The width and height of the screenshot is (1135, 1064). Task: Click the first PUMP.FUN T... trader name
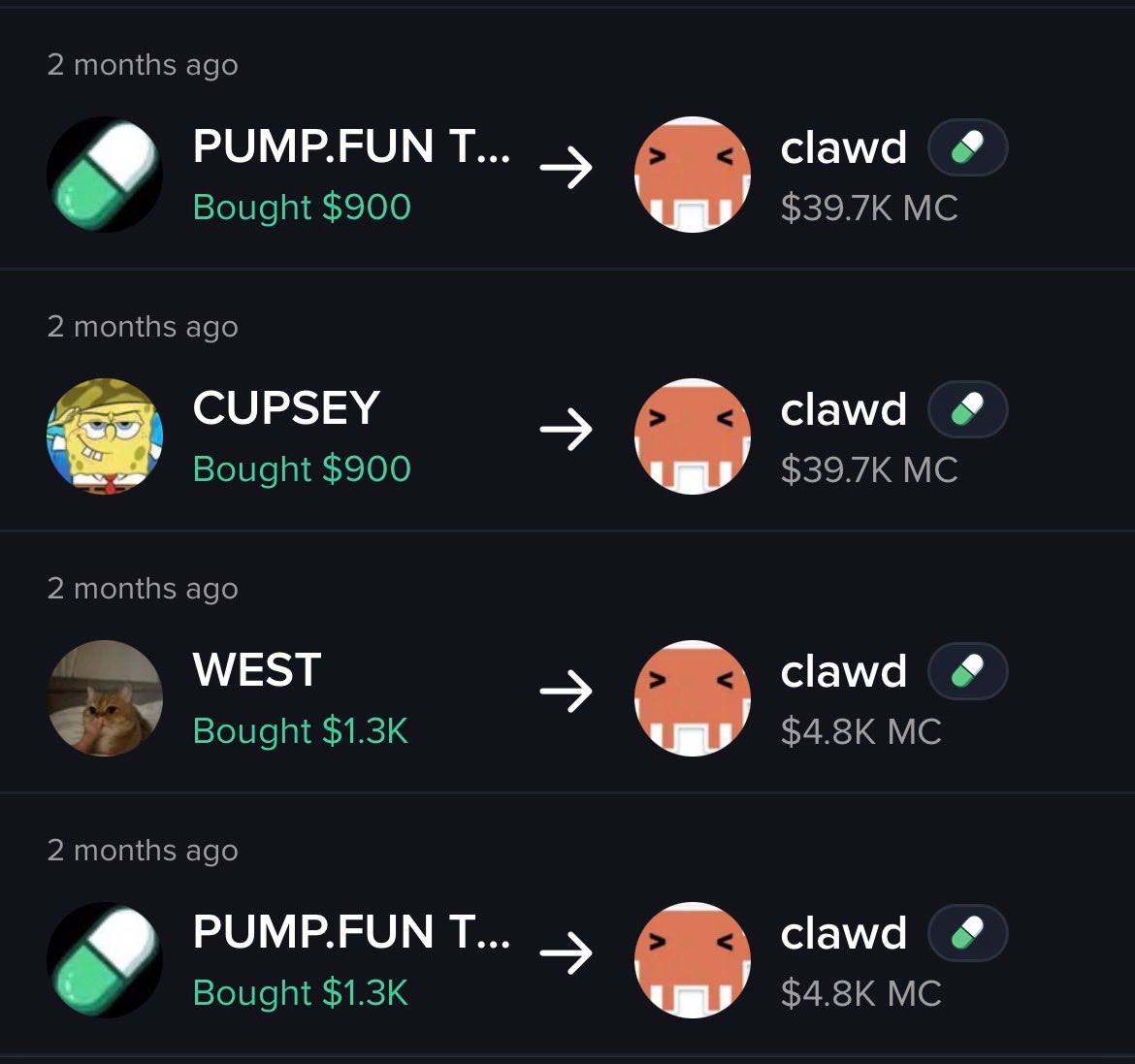click(x=352, y=146)
